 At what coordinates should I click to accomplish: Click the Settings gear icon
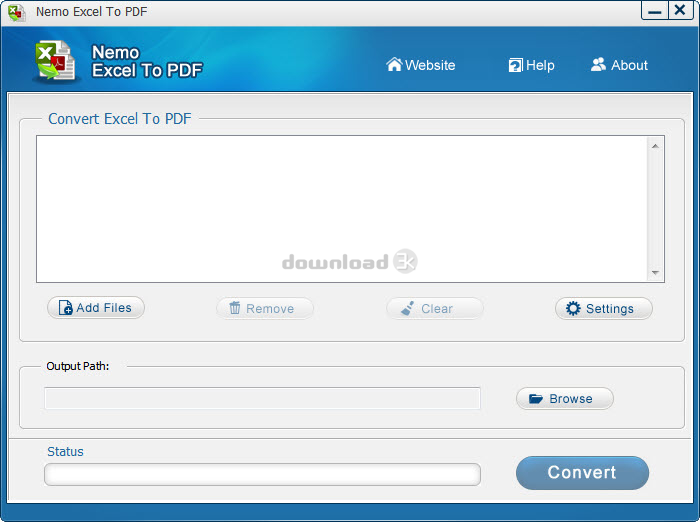click(x=573, y=308)
